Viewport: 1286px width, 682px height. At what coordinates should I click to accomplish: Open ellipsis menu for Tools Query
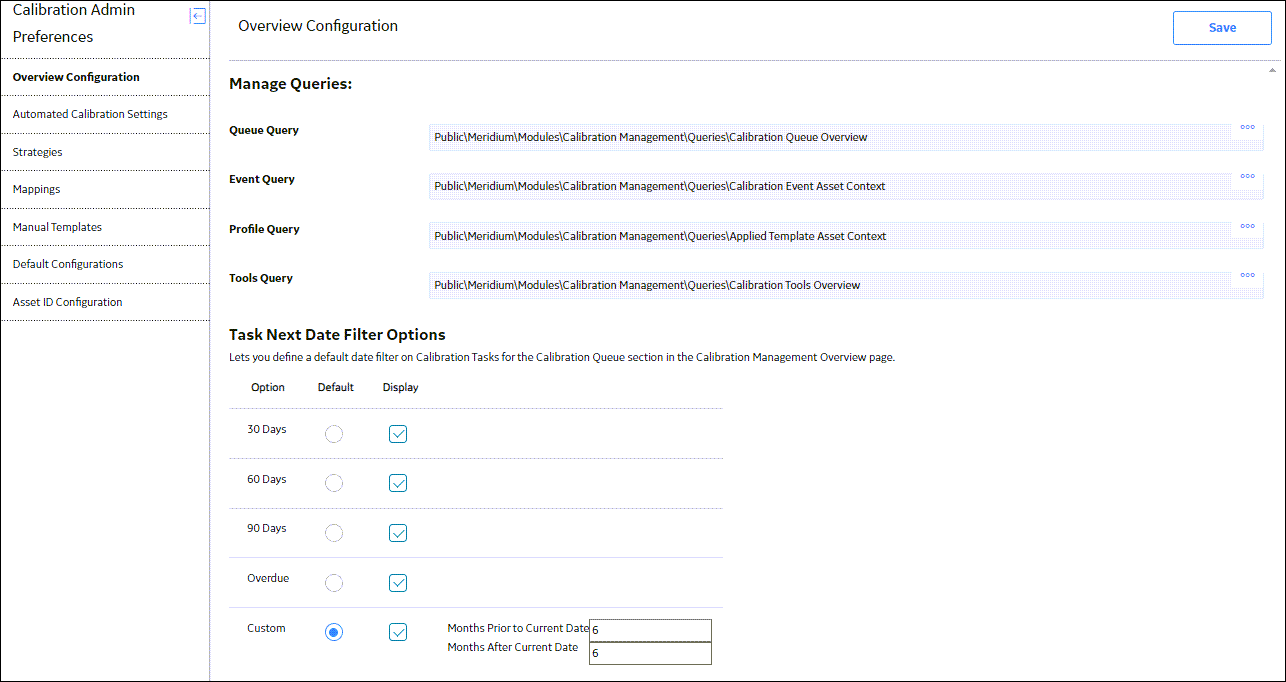tap(1247, 275)
